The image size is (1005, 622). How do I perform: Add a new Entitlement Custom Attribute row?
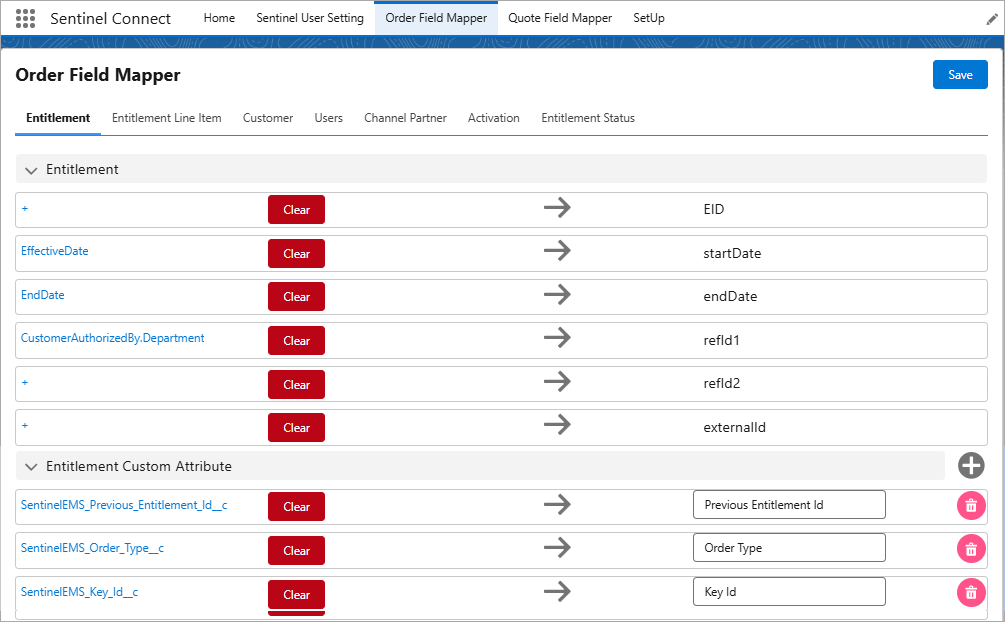click(x=970, y=465)
